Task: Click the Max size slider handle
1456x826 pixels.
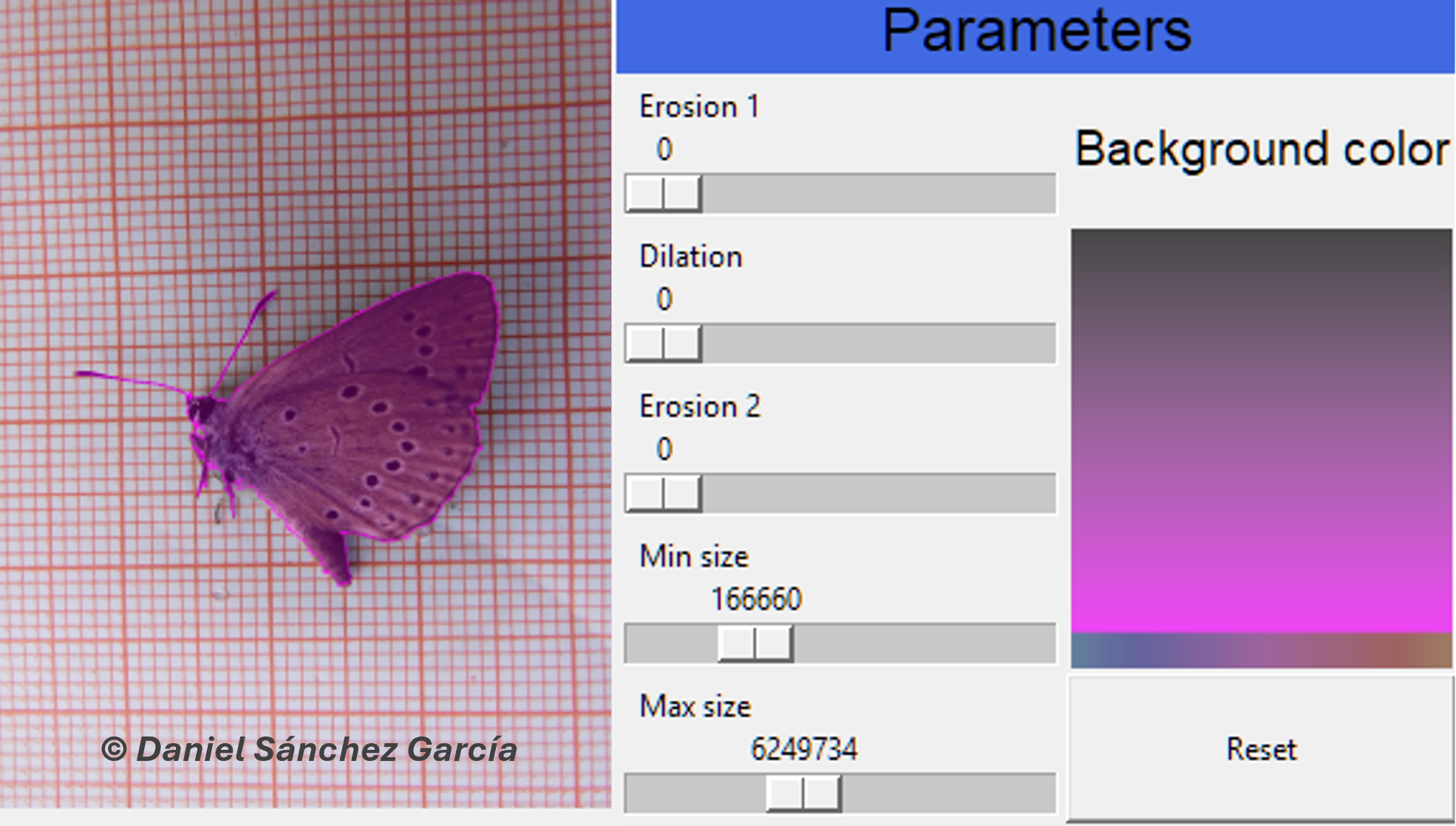Action: click(x=803, y=793)
